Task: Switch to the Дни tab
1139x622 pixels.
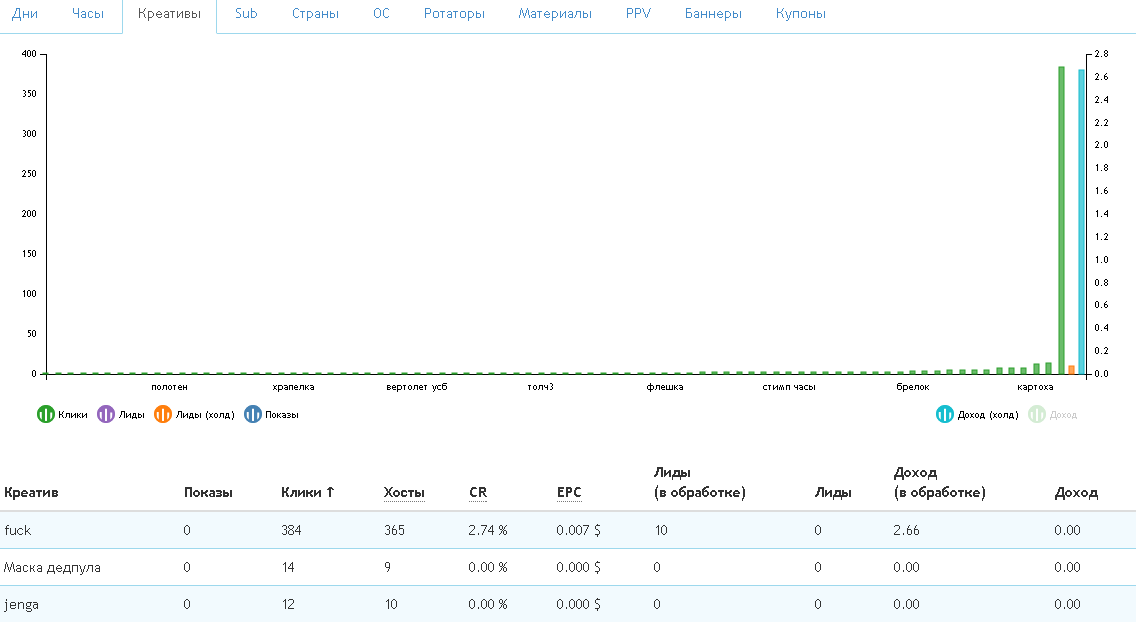Action: [25, 14]
